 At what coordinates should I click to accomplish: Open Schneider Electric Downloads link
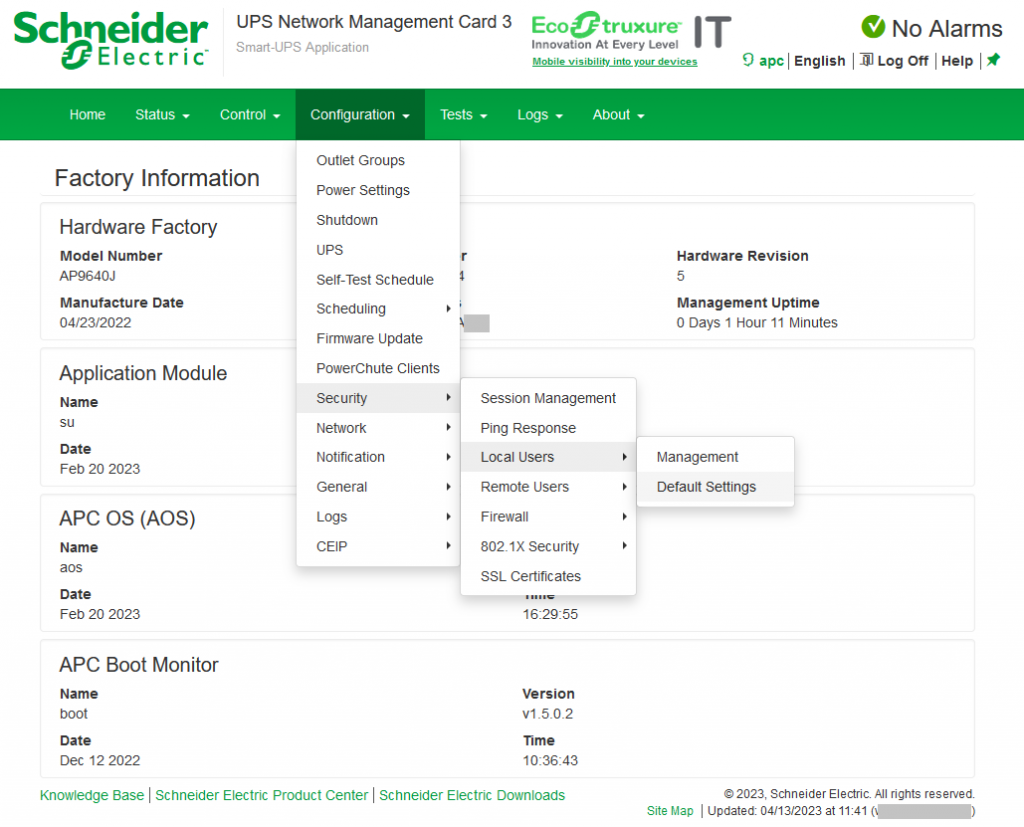click(472, 795)
